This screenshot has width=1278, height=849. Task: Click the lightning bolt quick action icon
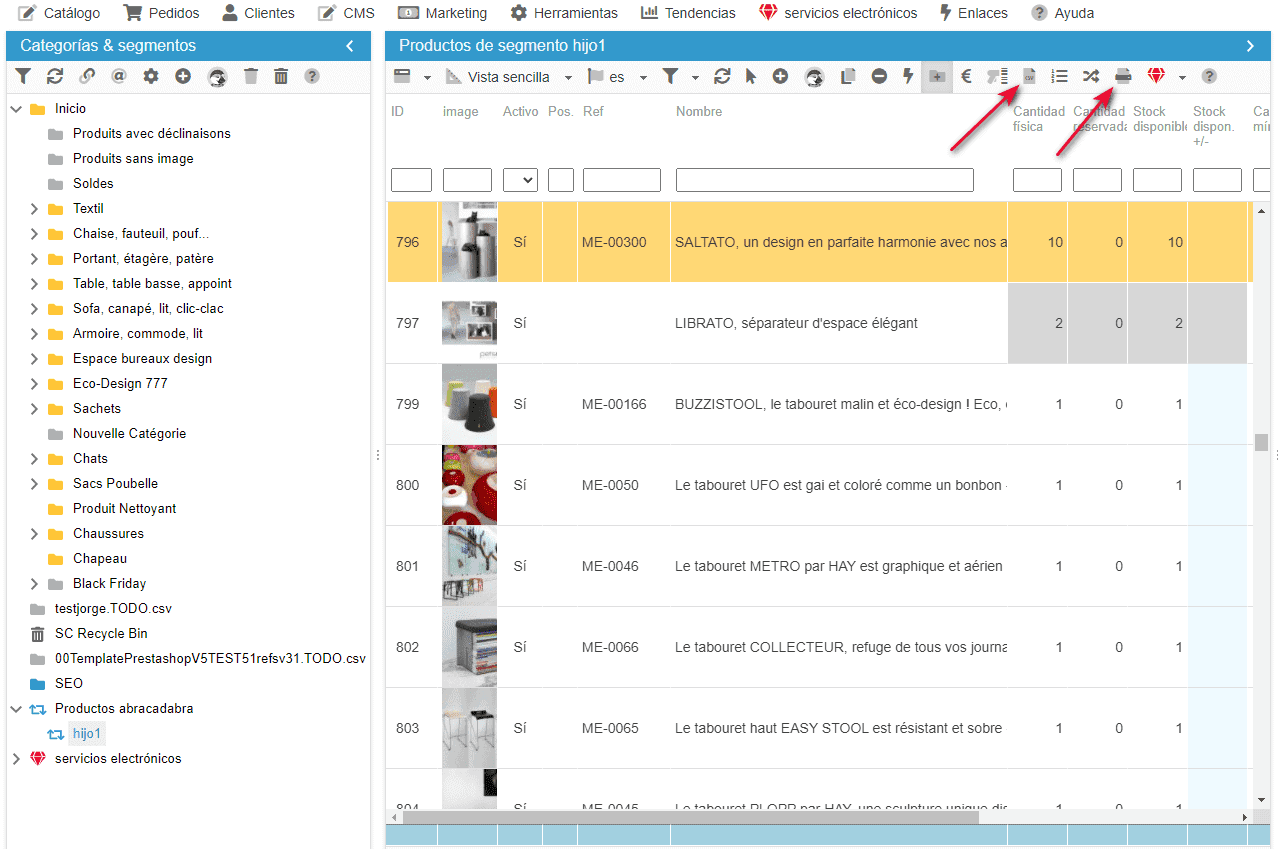pyautogui.click(x=908, y=77)
